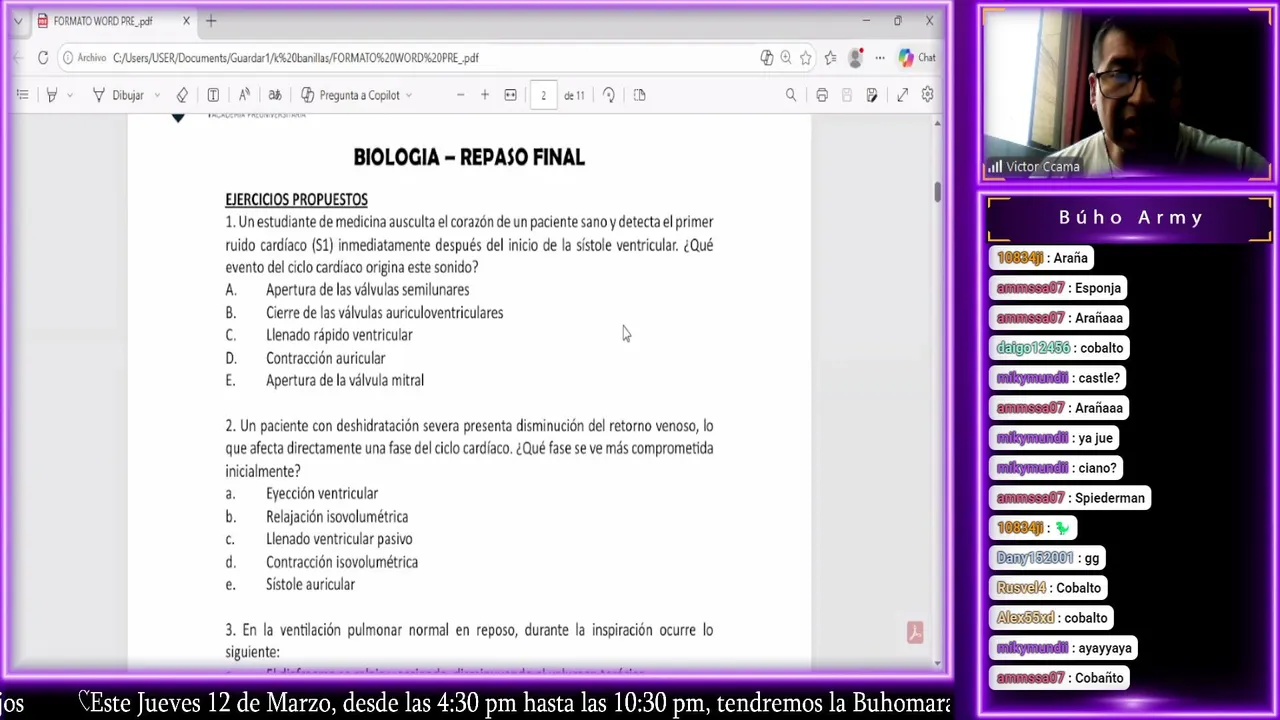This screenshot has width=1280, height=720.
Task: Open Pregunta a Copilot
Action: (x=351, y=95)
